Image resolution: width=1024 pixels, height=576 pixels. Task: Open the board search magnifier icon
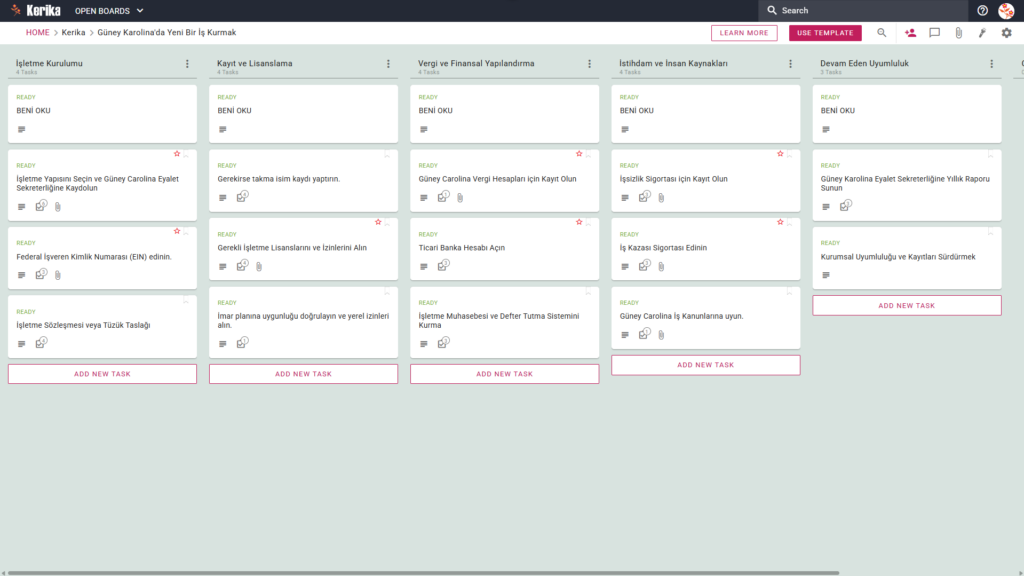[x=882, y=33]
